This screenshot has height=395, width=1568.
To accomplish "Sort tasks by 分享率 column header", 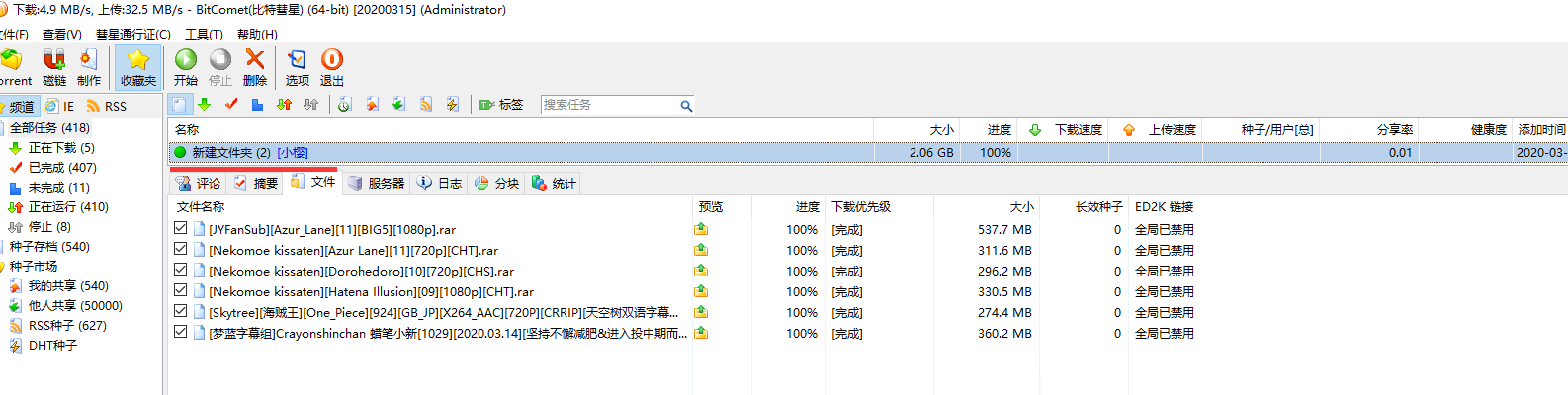I will tap(1395, 130).
